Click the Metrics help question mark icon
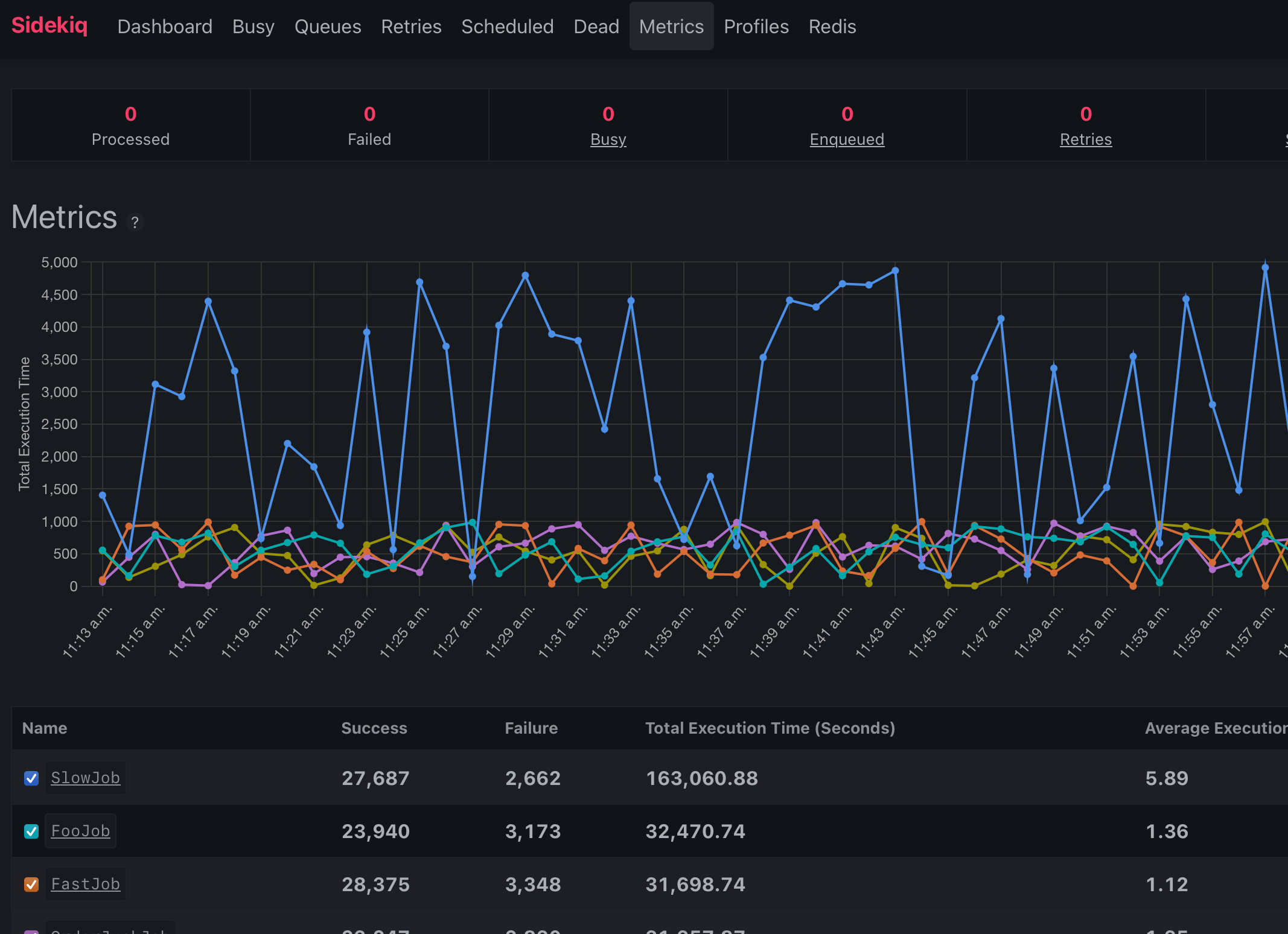This screenshot has height=934, width=1288. click(135, 223)
